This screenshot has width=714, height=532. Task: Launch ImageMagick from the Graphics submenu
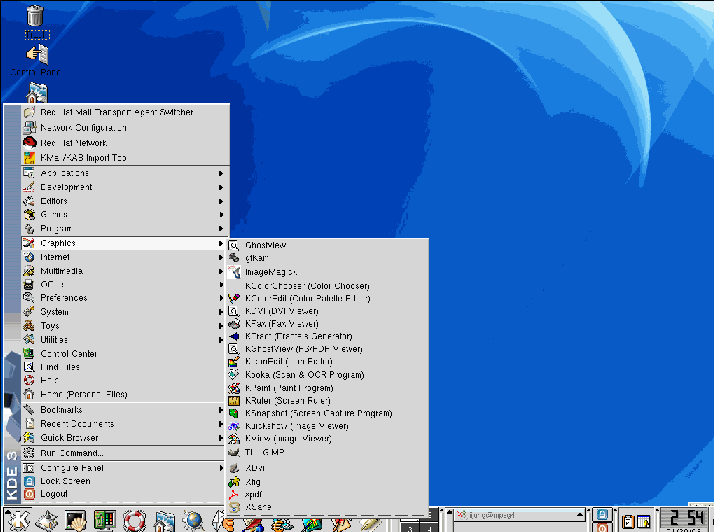tap(327, 272)
